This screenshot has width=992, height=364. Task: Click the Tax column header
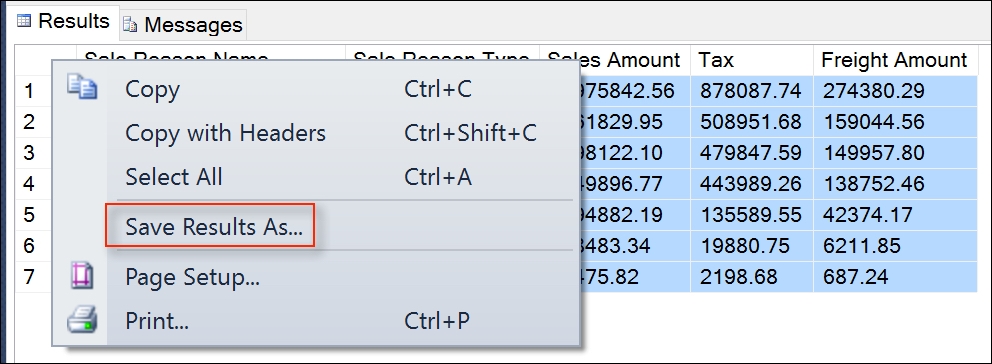coord(752,60)
